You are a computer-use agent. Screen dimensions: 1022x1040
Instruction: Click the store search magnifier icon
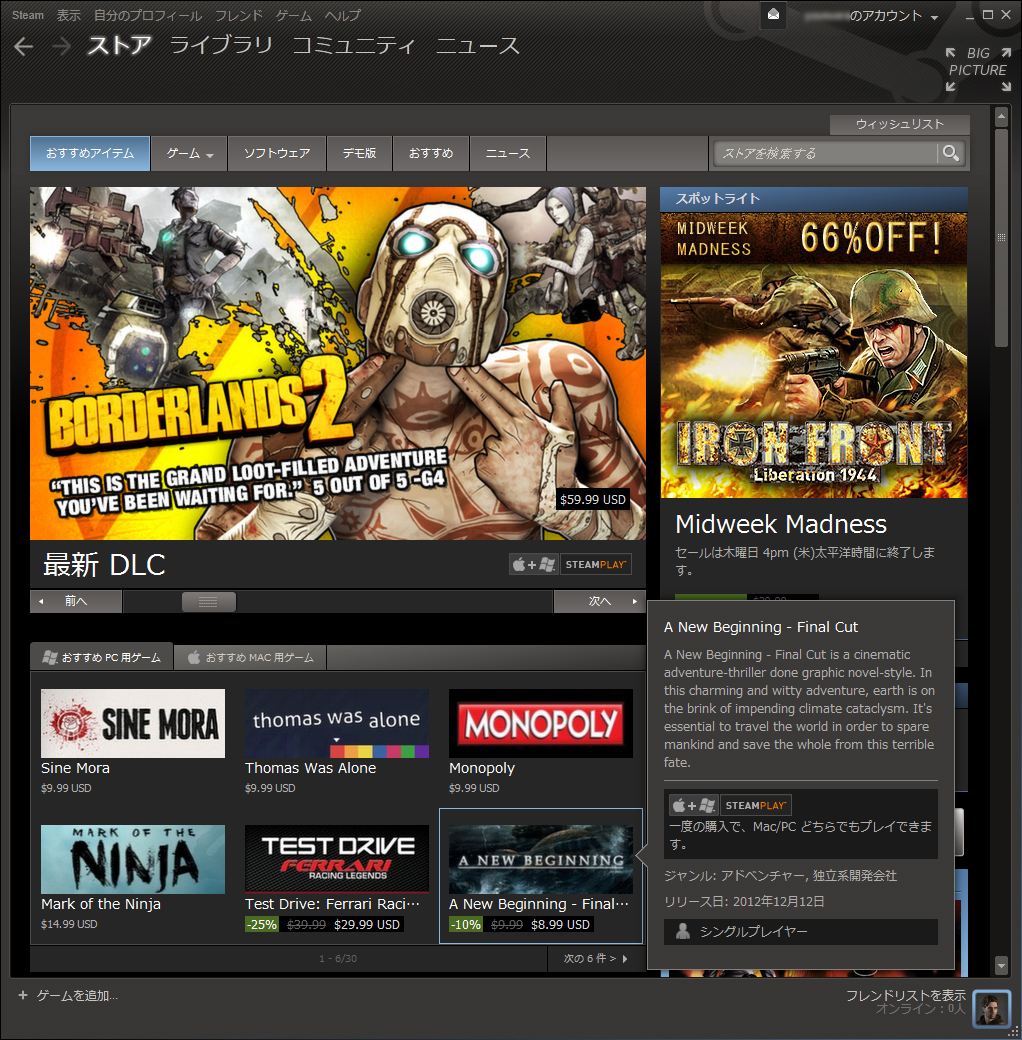pos(951,153)
